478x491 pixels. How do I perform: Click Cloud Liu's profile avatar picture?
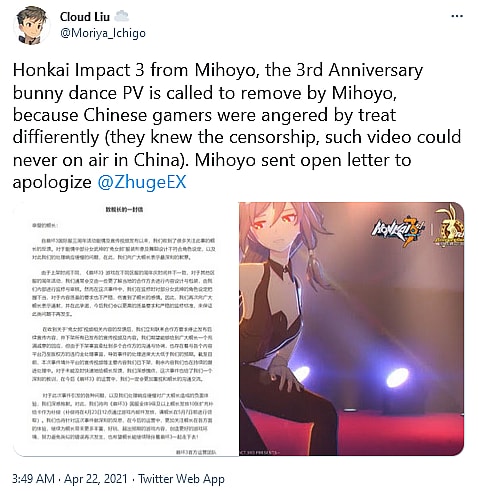tap(32, 25)
